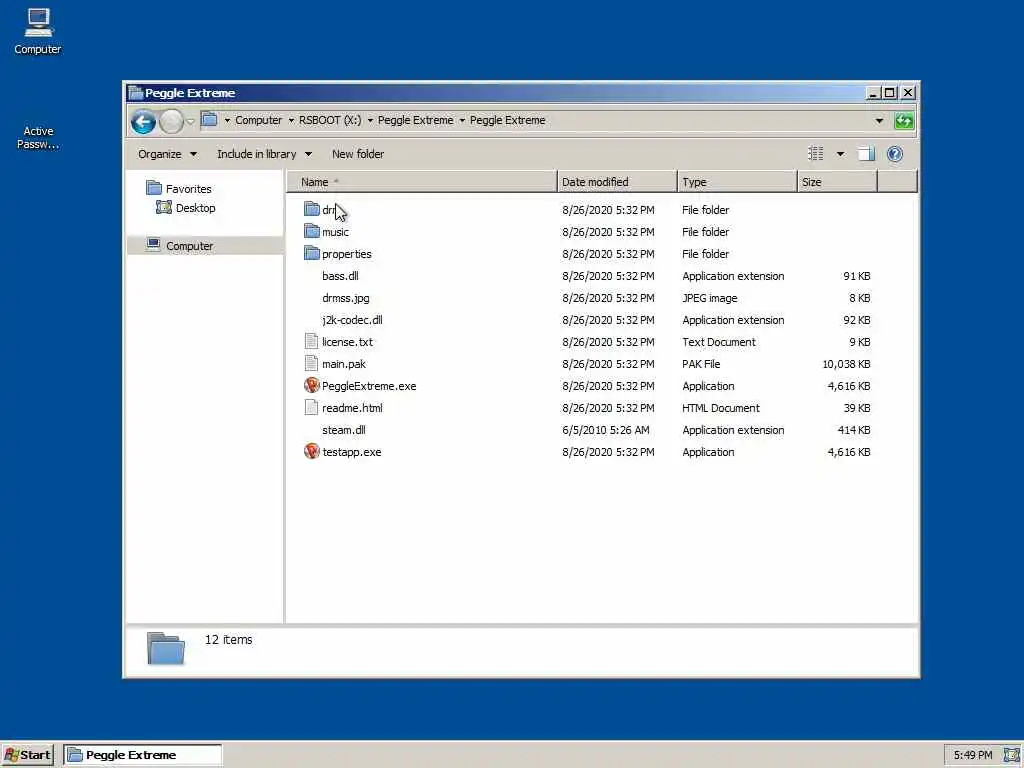Click the readme.html document icon

click(312, 408)
